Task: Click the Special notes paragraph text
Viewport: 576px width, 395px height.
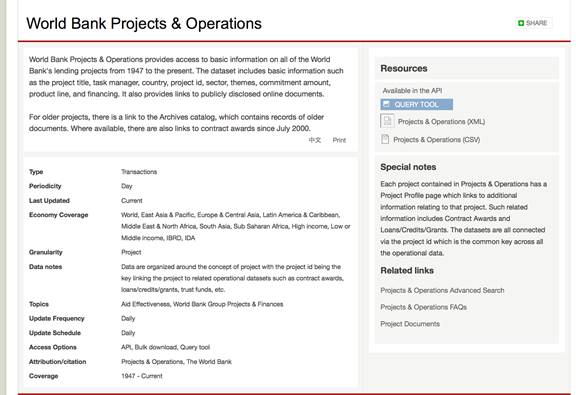Action: pos(464,218)
